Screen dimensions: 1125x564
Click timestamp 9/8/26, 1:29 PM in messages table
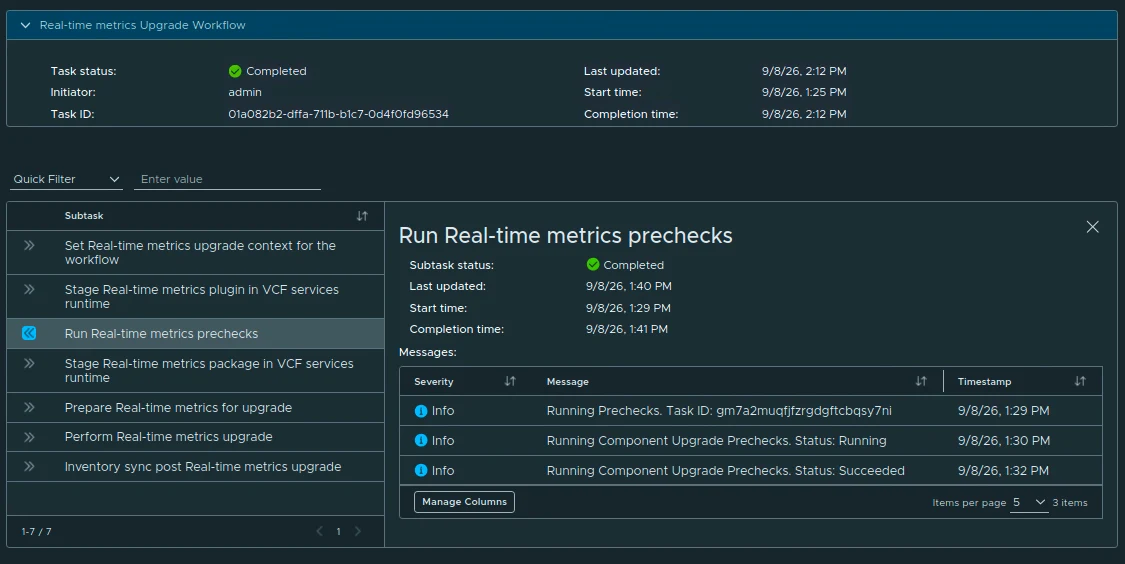click(1003, 411)
